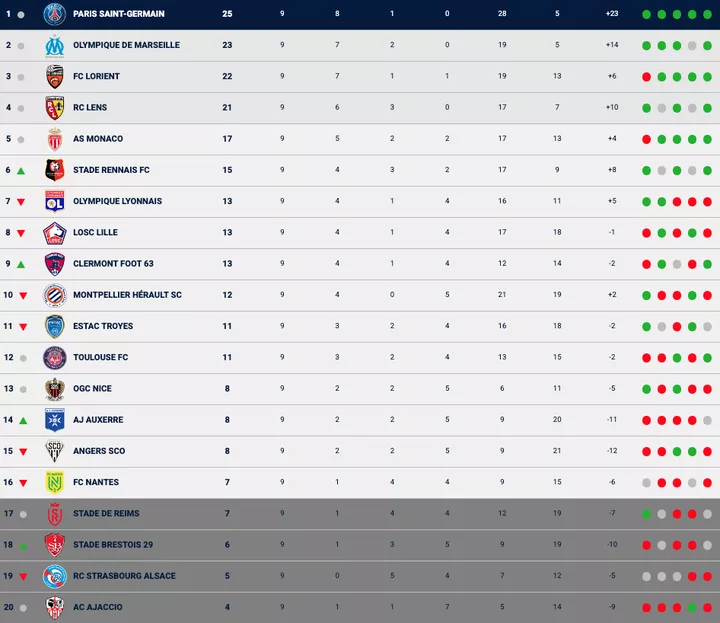Click the AS Monaco club logo
The image size is (720, 623).
(54, 139)
